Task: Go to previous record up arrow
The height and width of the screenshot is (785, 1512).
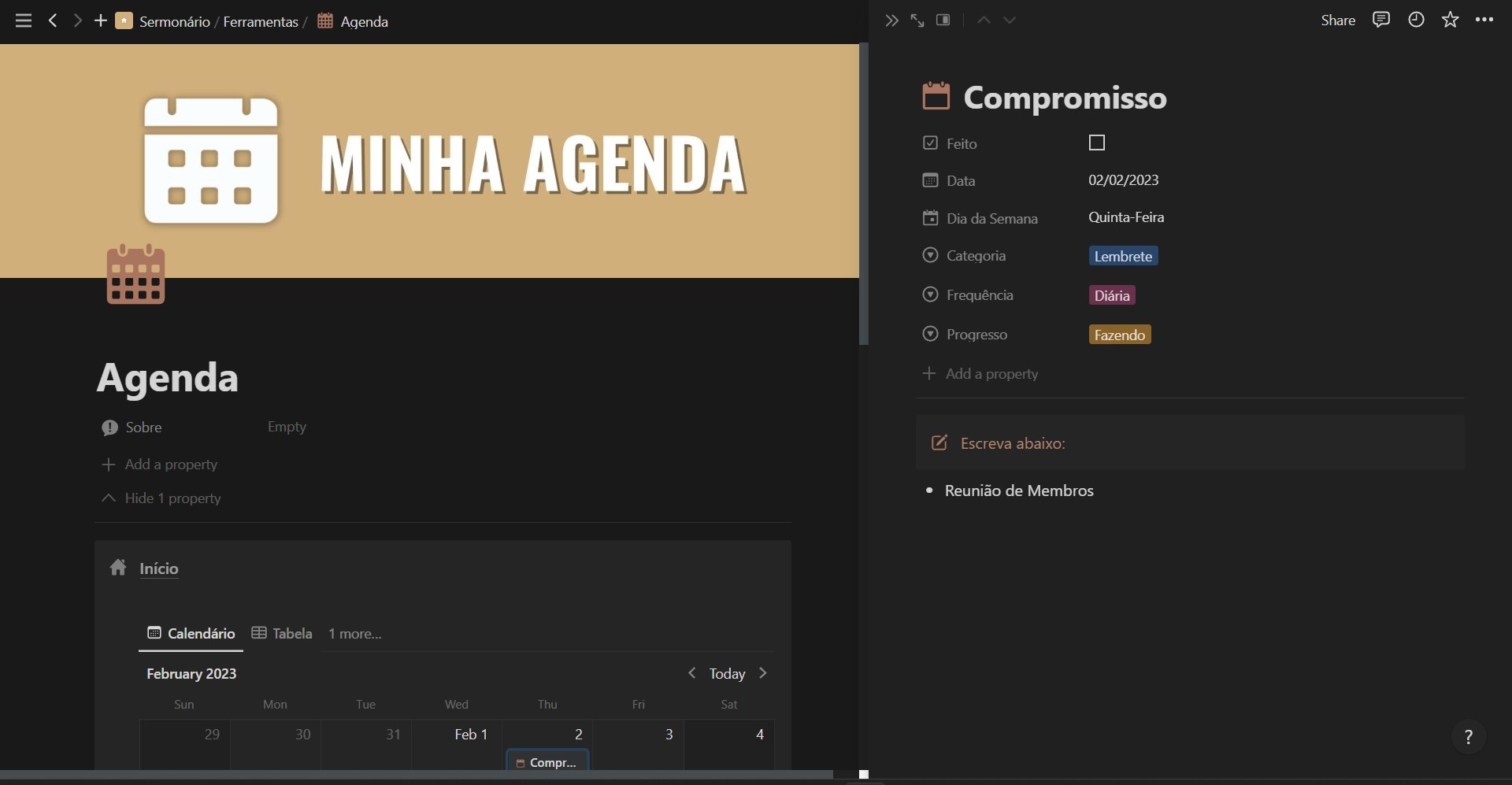Action: [984, 20]
